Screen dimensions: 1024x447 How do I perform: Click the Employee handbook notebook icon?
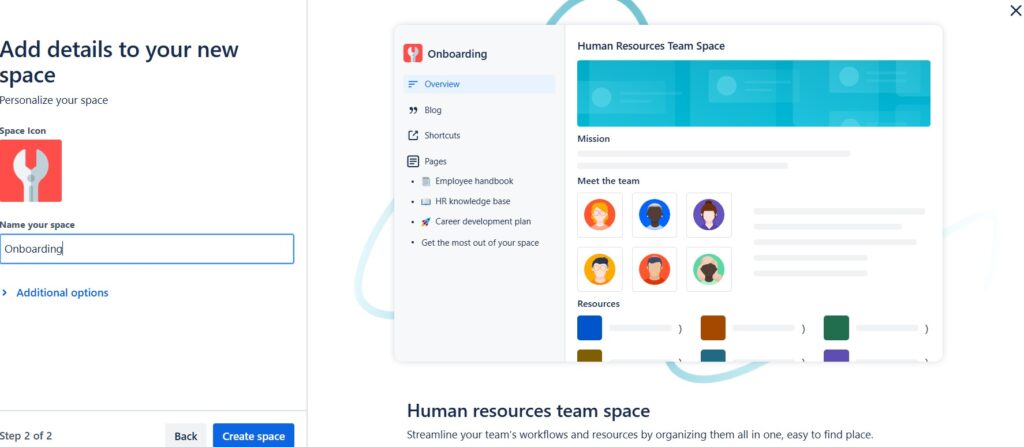426,181
